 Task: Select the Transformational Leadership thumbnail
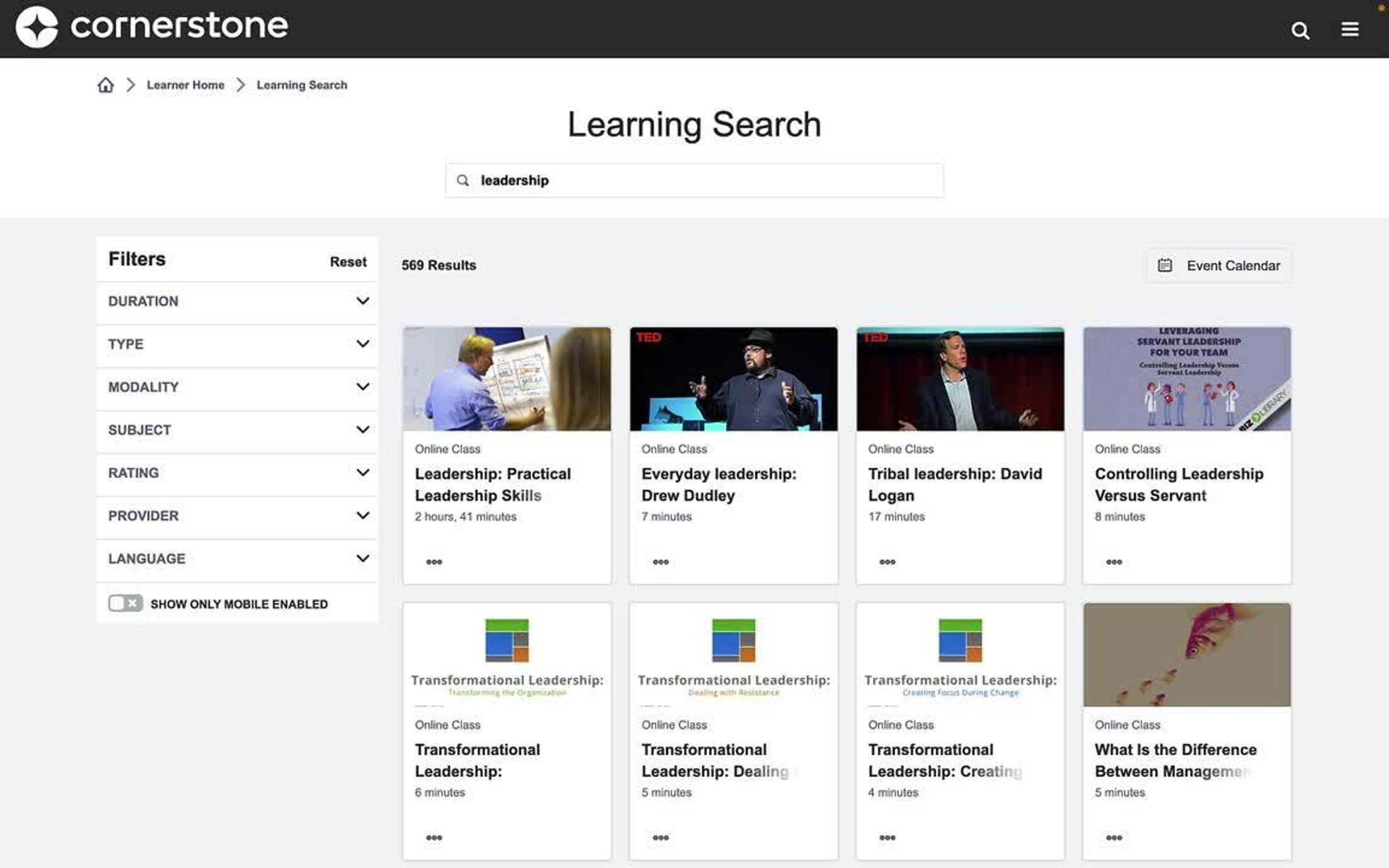click(506, 655)
